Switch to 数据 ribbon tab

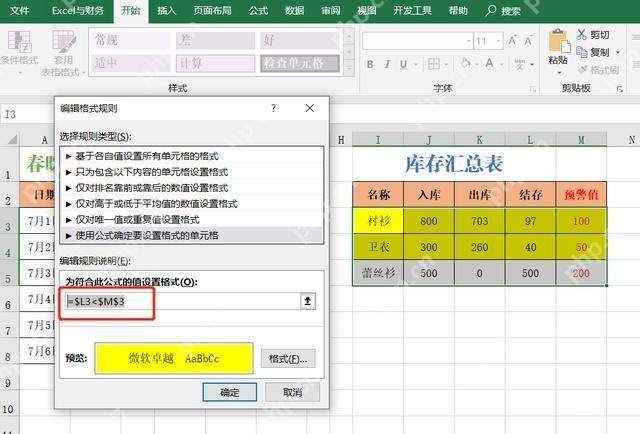(x=294, y=10)
